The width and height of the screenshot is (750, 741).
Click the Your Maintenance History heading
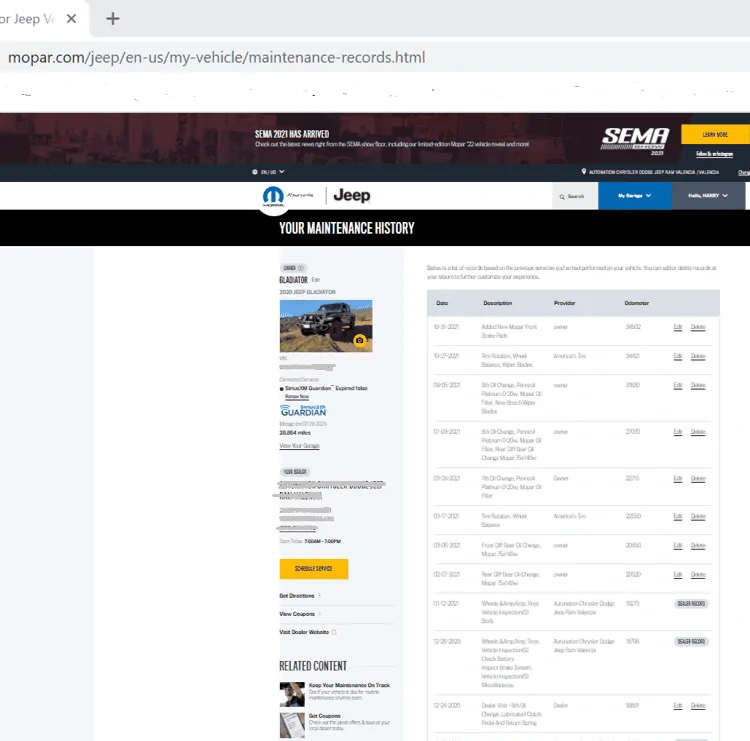point(347,228)
